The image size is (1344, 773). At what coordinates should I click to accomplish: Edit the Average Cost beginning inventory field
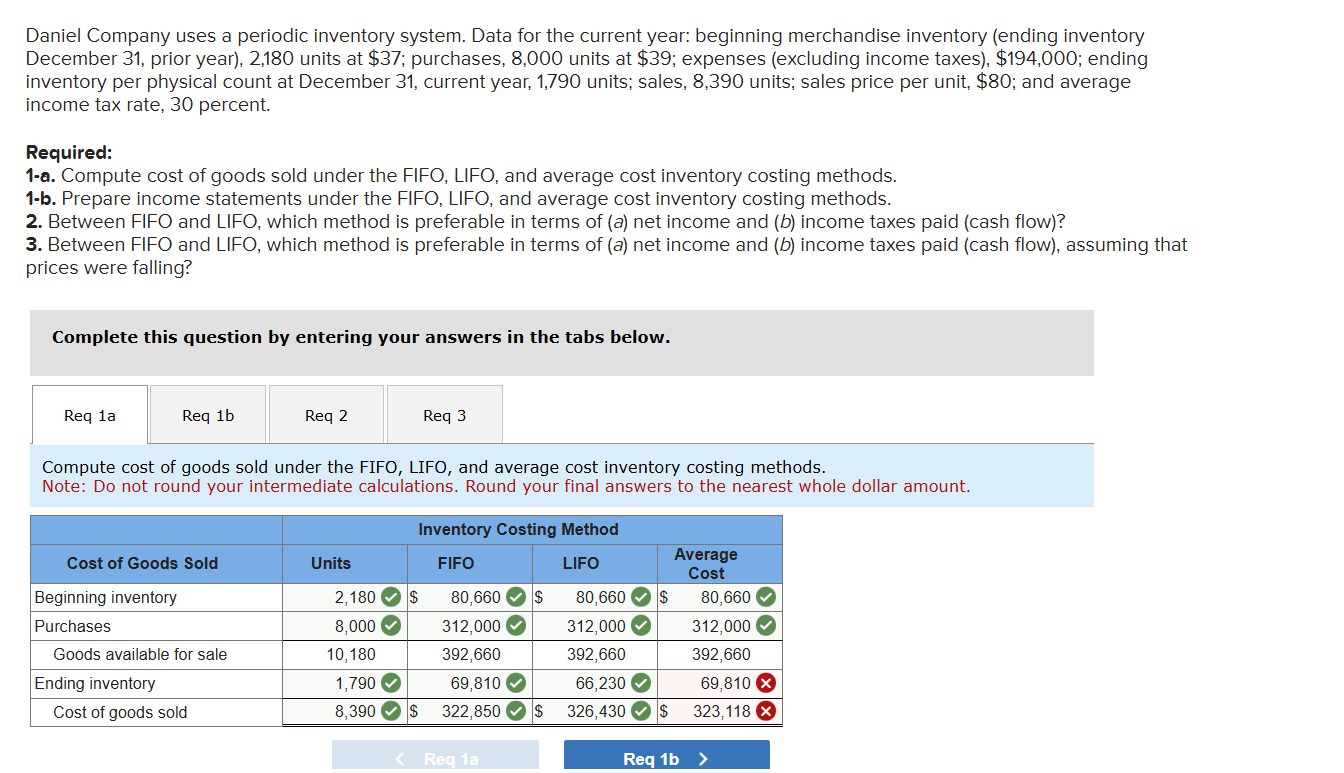point(719,598)
